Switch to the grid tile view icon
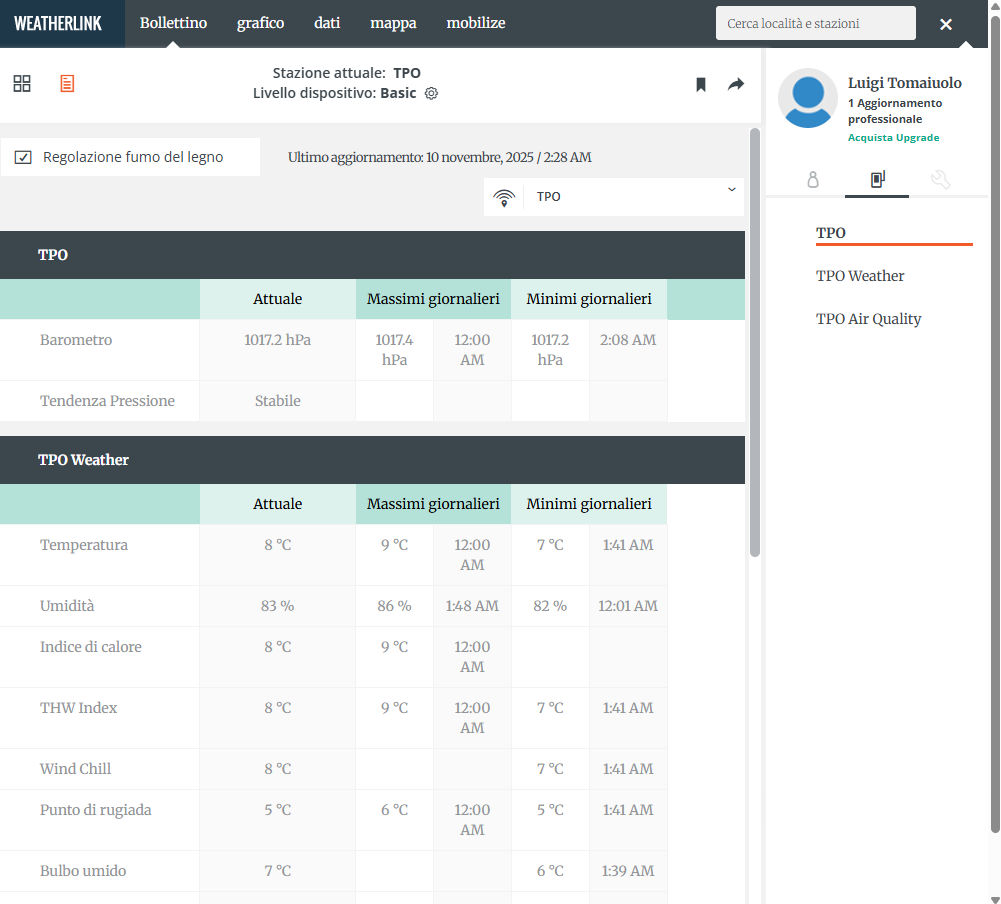 click(x=22, y=84)
